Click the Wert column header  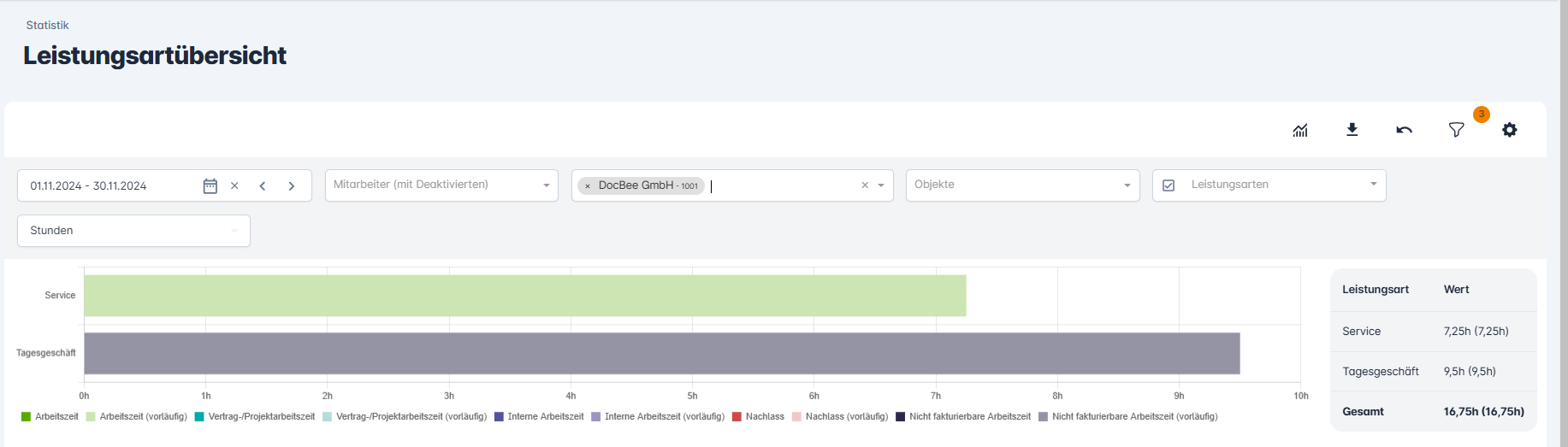[1456, 290]
